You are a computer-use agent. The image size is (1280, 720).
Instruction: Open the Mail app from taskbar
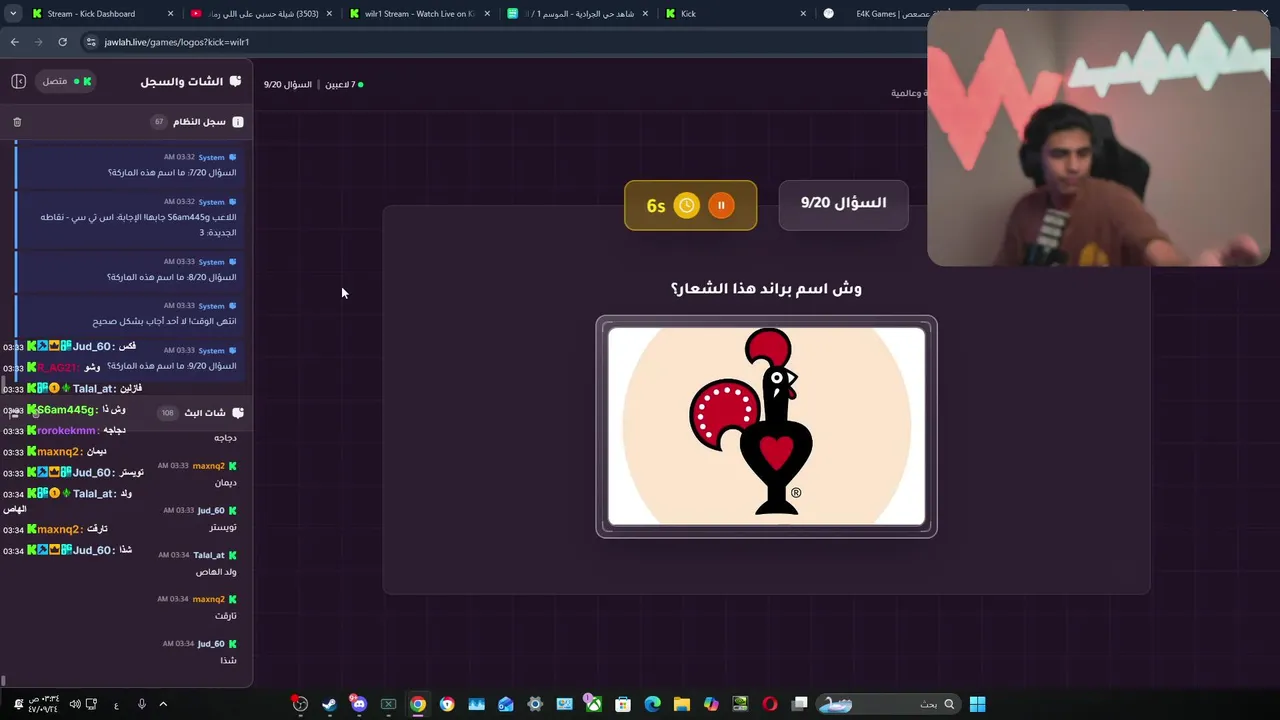506,704
